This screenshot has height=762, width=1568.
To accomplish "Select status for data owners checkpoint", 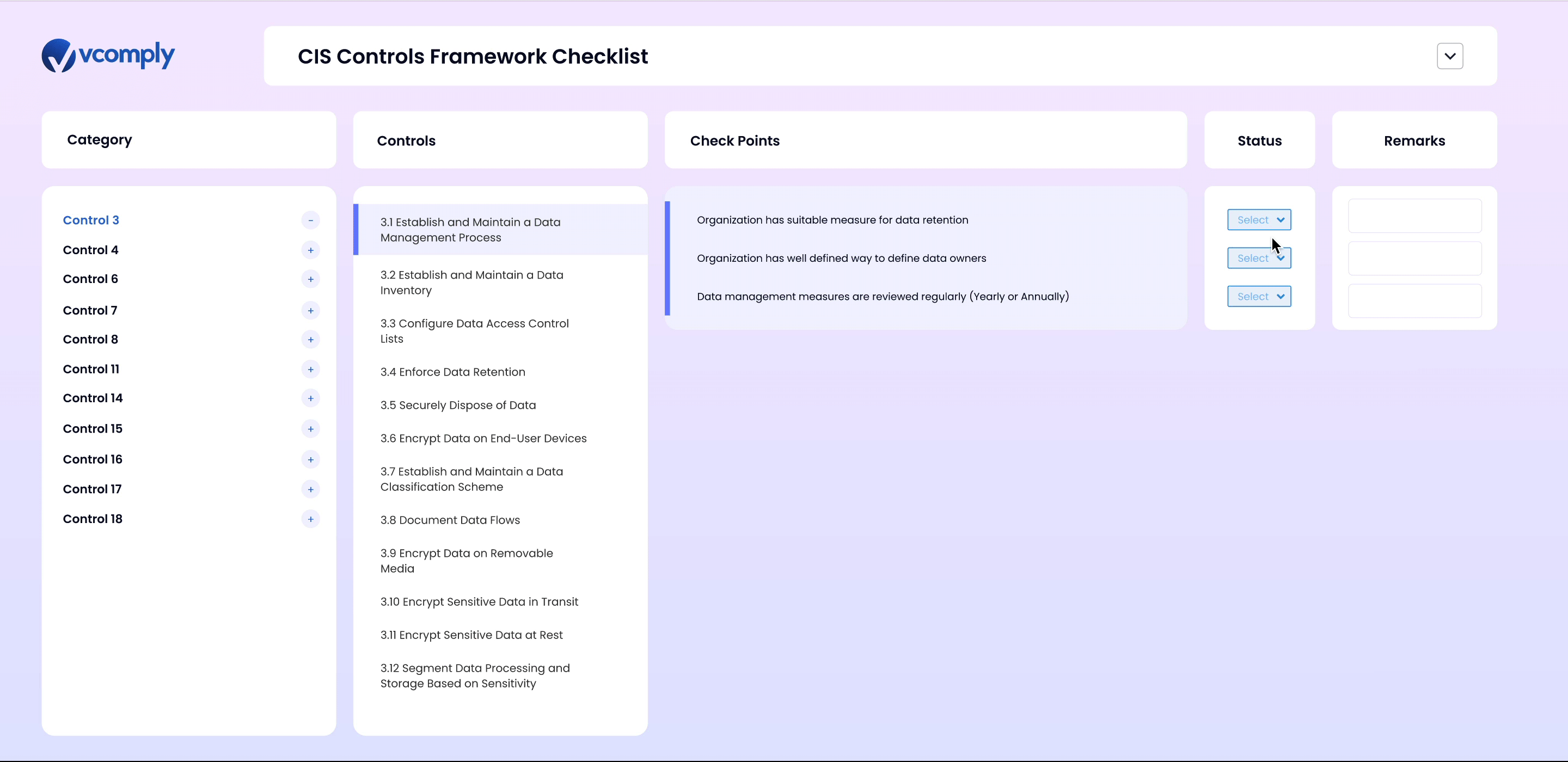I will pyautogui.click(x=1258, y=258).
